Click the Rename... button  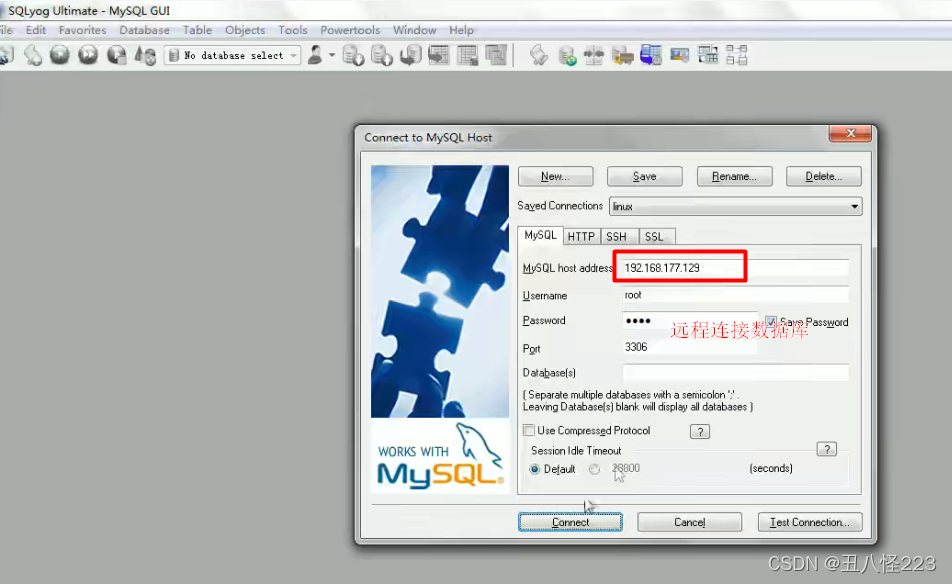734,177
